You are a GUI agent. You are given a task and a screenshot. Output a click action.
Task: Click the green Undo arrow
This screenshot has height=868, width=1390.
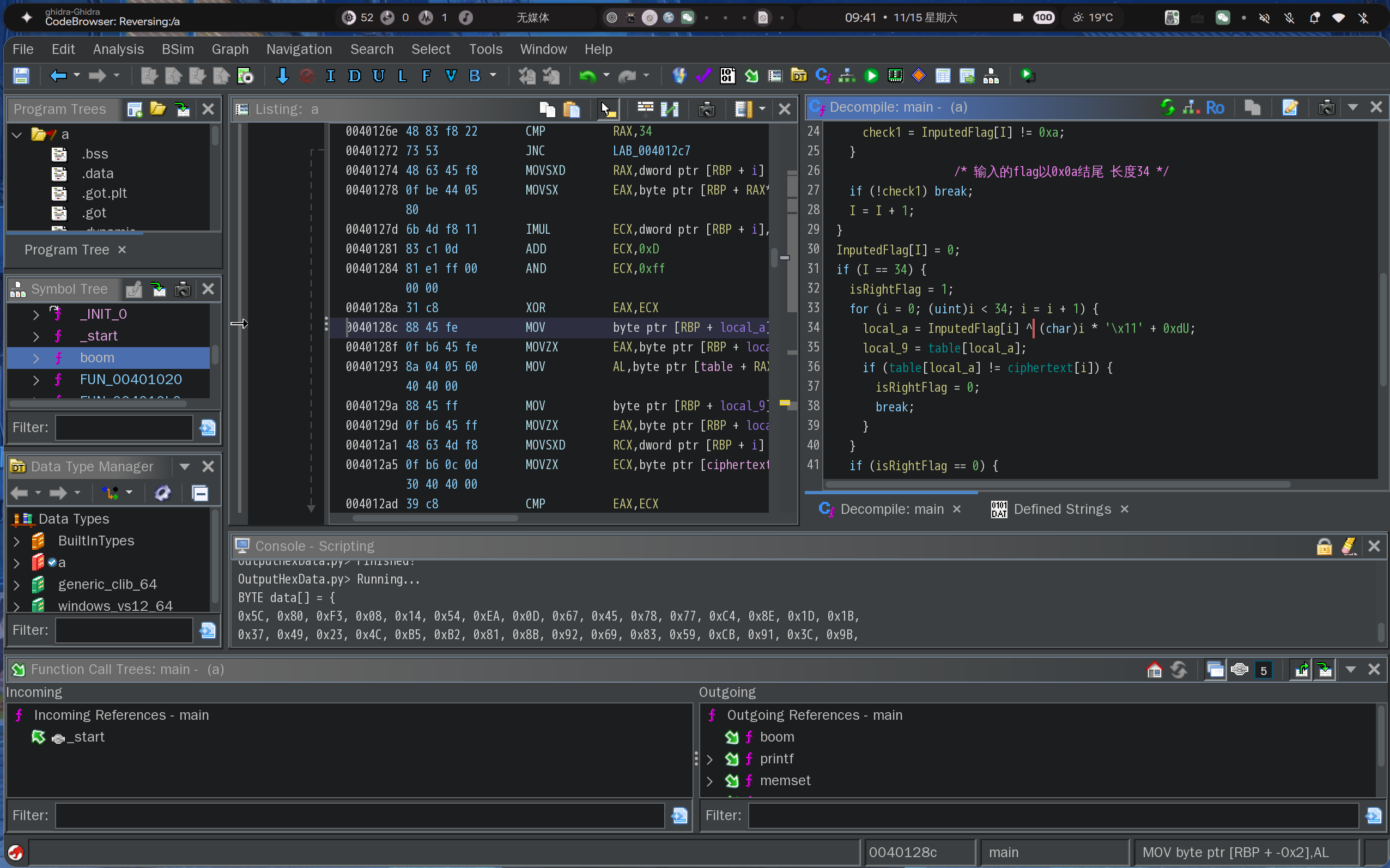(587, 76)
